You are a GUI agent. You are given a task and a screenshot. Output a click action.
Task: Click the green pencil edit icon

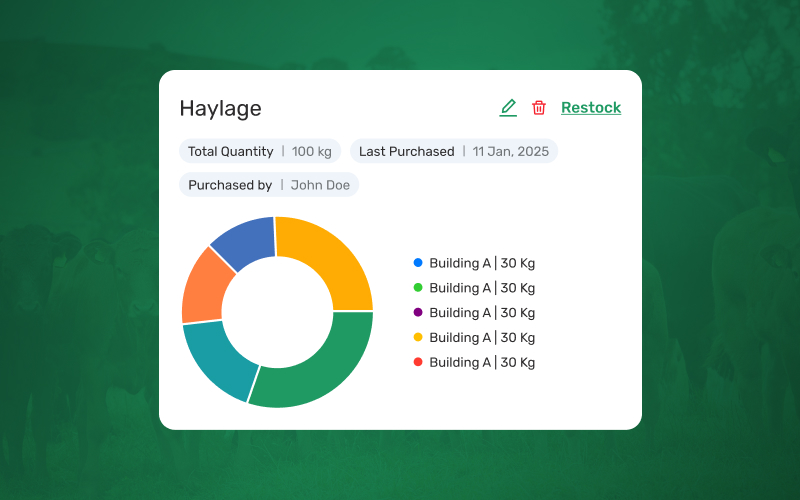click(x=508, y=108)
